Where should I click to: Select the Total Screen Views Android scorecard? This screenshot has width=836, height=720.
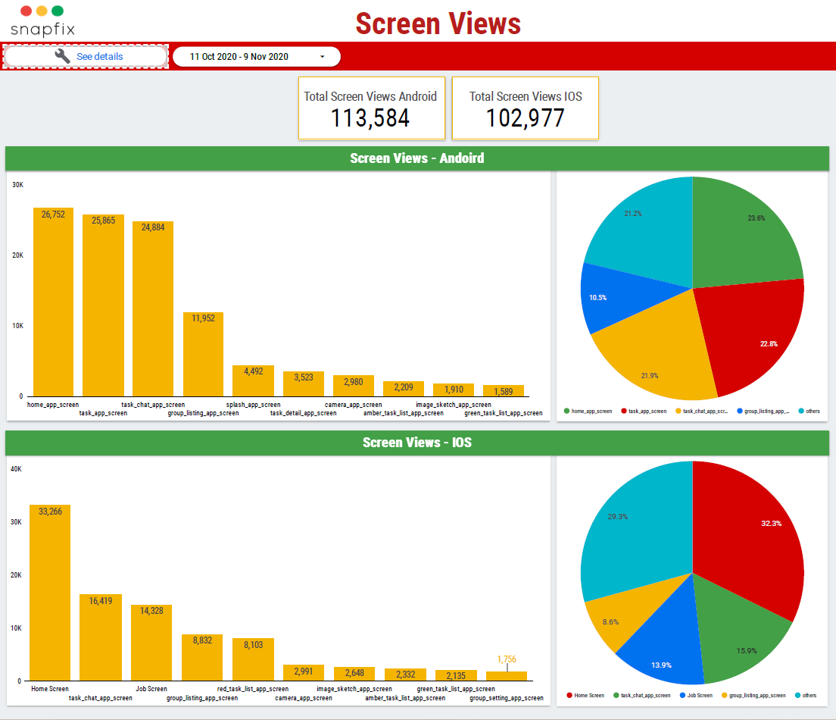tap(372, 108)
